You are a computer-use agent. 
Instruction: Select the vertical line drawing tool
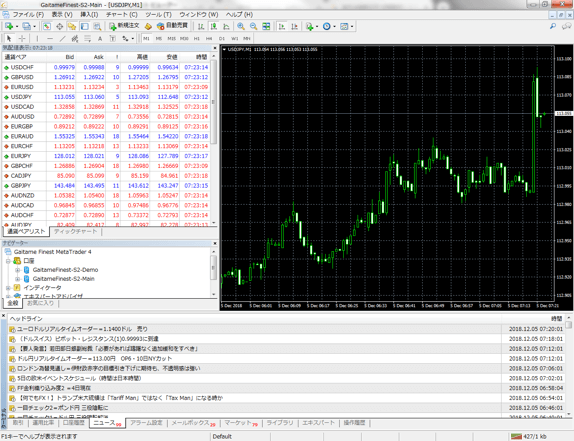point(37,38)
